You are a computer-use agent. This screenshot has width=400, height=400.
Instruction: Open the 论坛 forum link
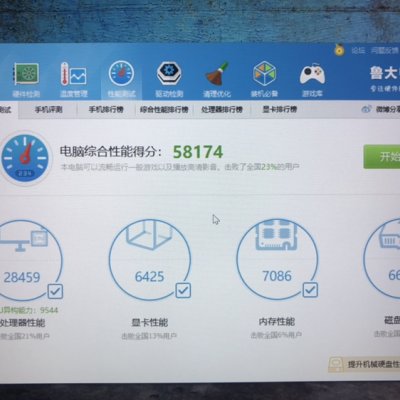point(358,51)
